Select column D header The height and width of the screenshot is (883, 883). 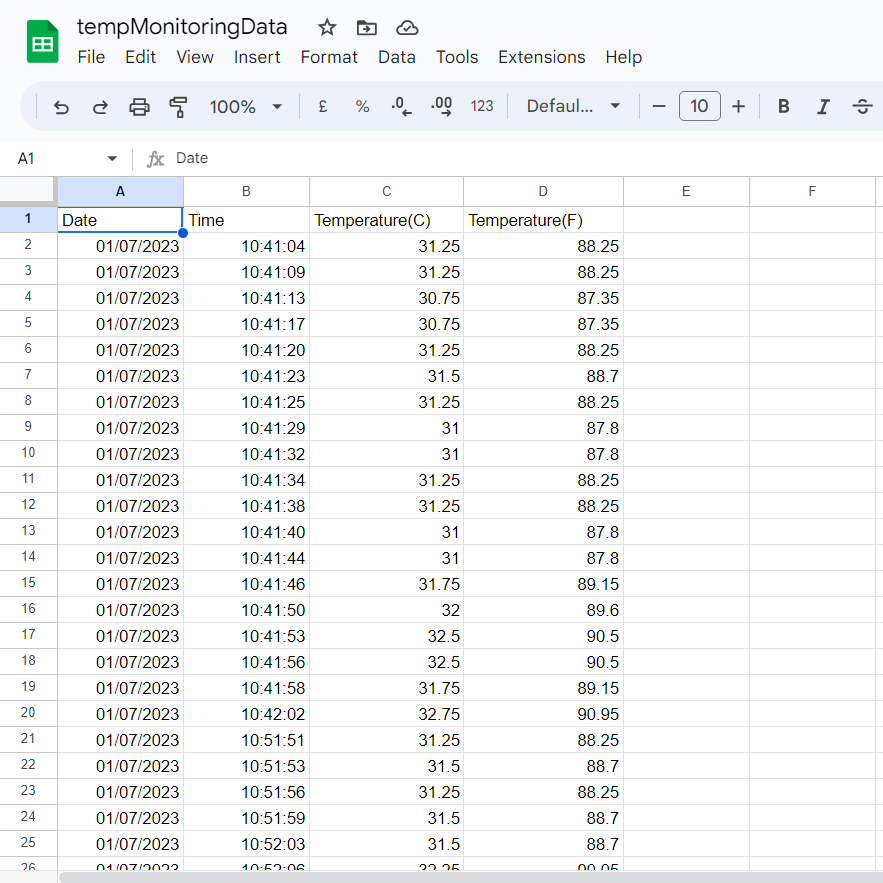click(x=543, y=191)
